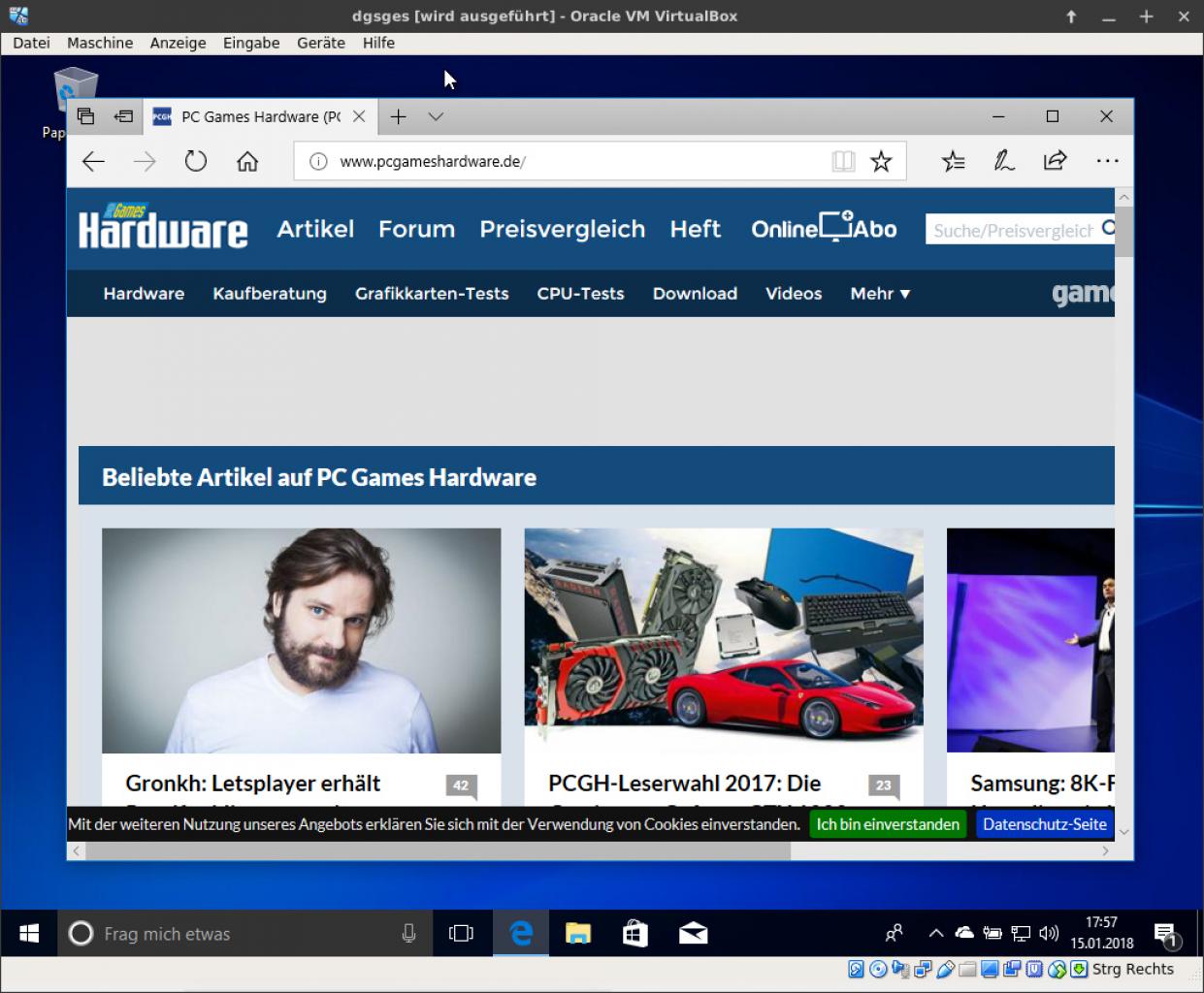Open the tabs you've set aside icon
This screenshot has height=993, width=1204.
point(86,116)
